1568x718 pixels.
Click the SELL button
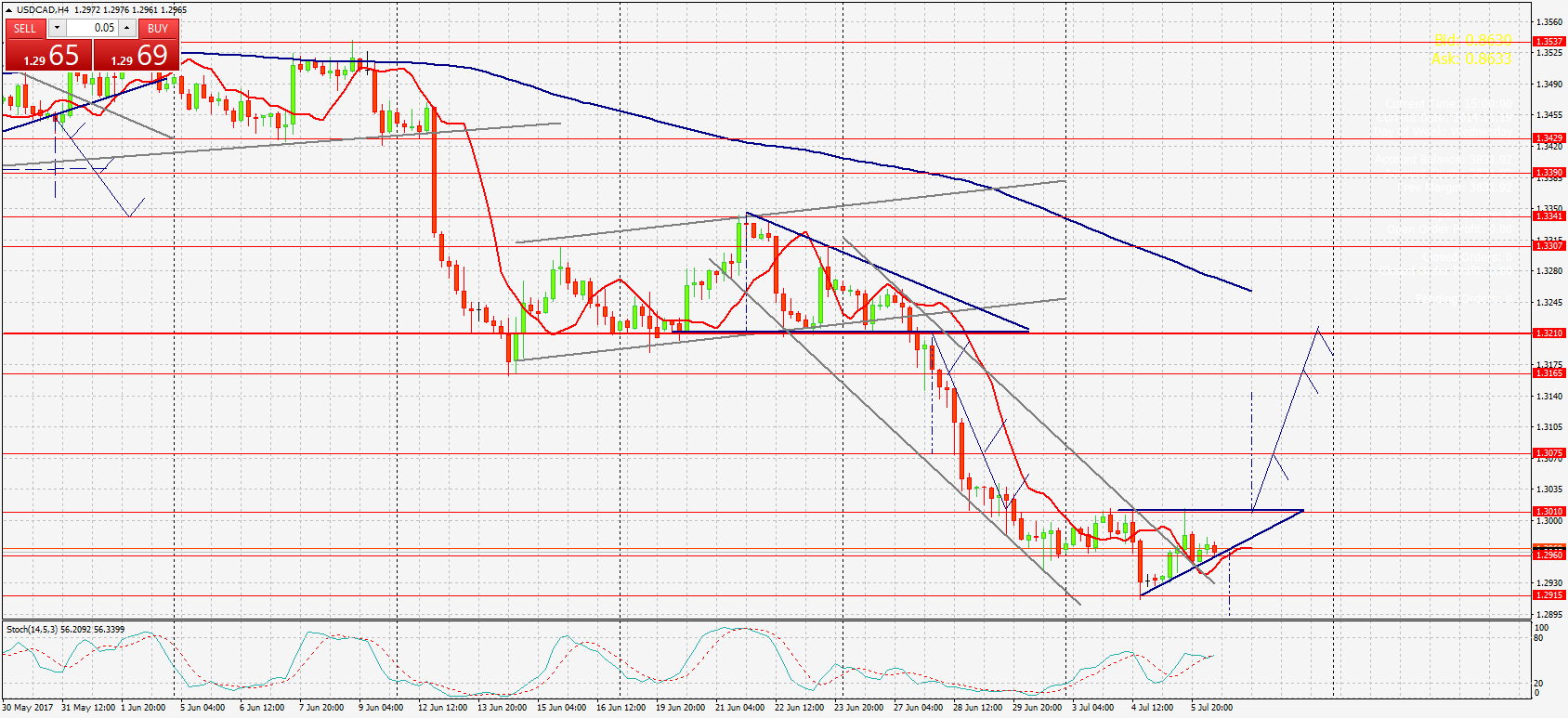click(x=25, y=28)
